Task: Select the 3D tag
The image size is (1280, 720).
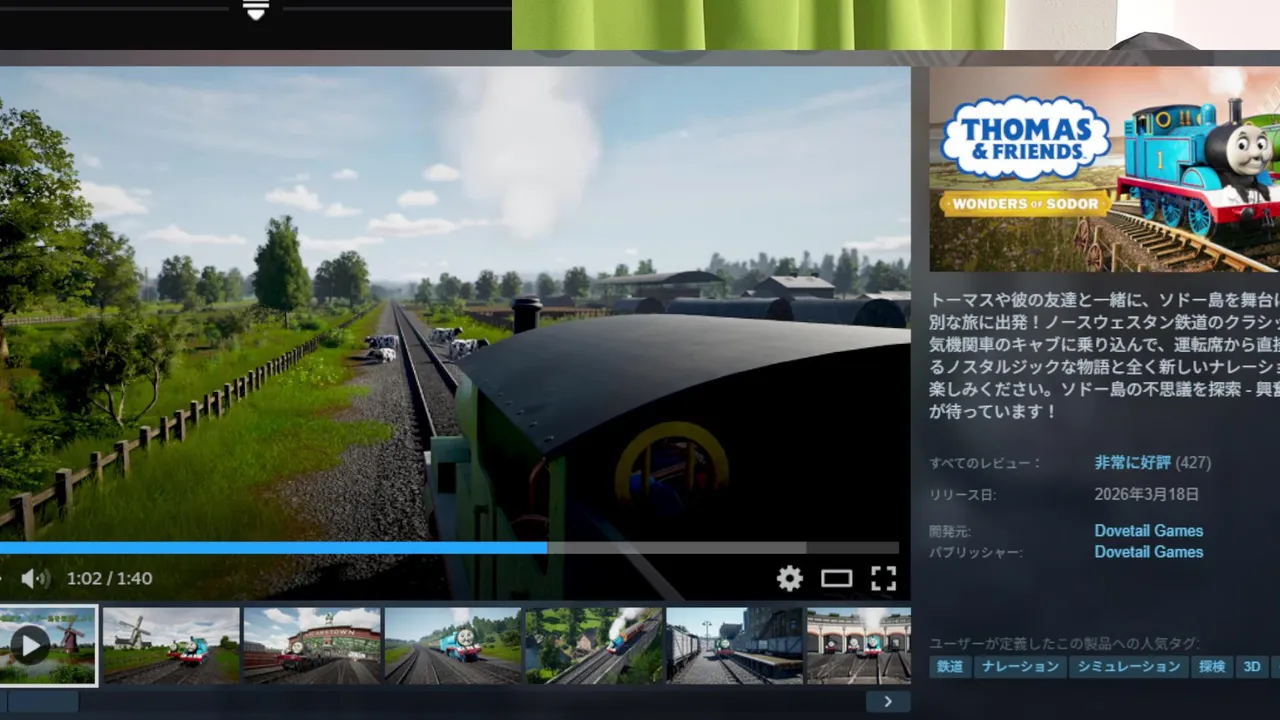Action: coord(1251,666)
